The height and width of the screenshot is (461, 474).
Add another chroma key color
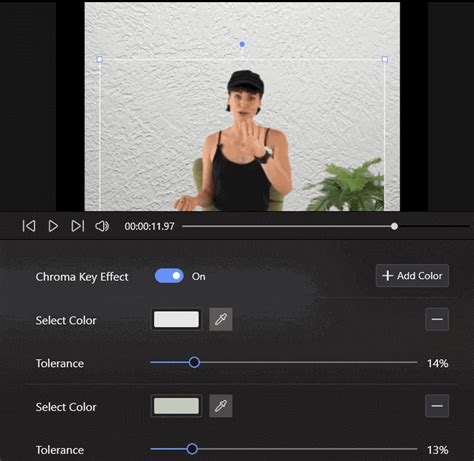412,276
